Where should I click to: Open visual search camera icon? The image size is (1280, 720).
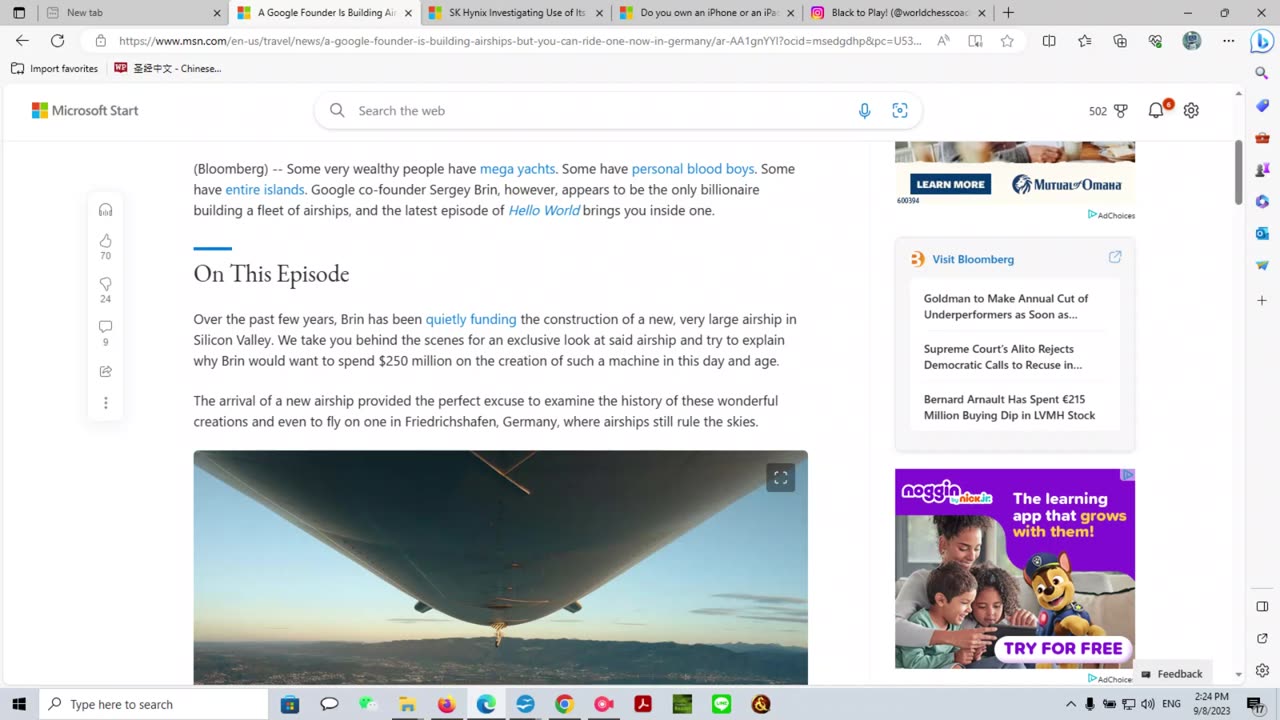(900, 111)
